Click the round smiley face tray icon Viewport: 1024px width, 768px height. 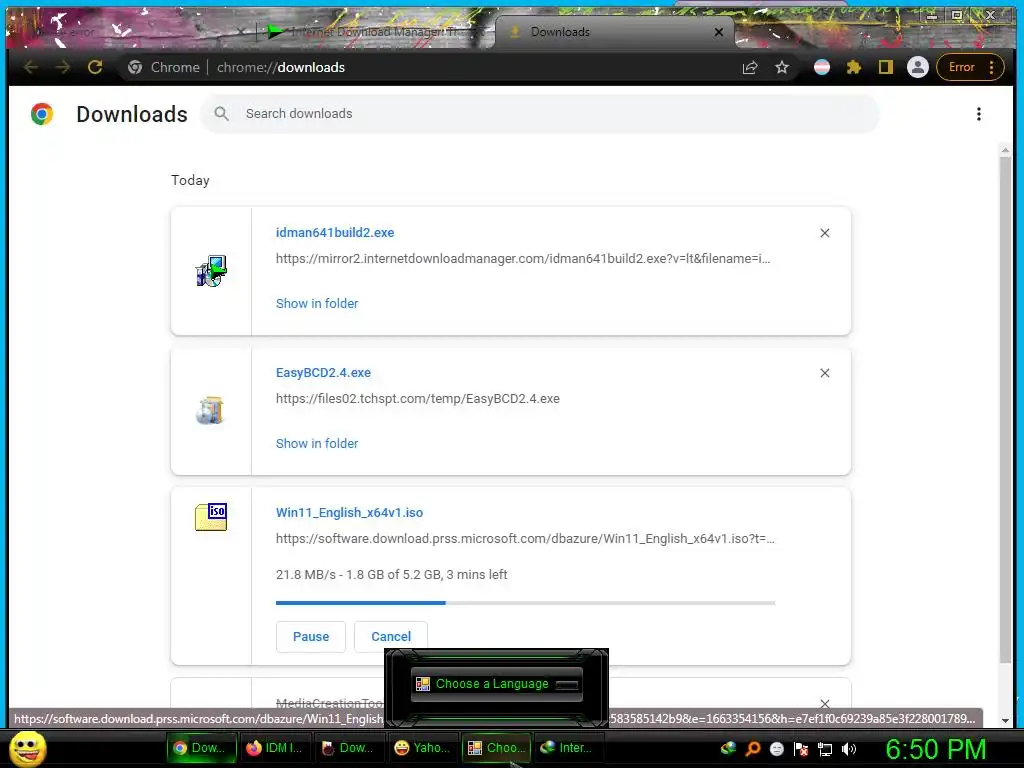(x=776, y=749)
